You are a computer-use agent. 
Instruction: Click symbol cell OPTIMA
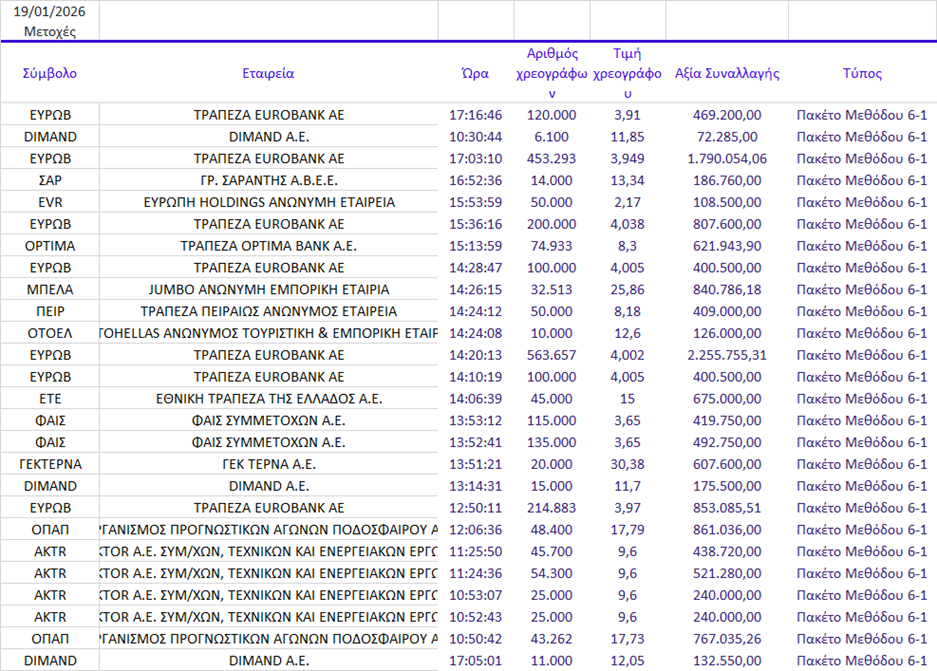(x=50, y=246)
